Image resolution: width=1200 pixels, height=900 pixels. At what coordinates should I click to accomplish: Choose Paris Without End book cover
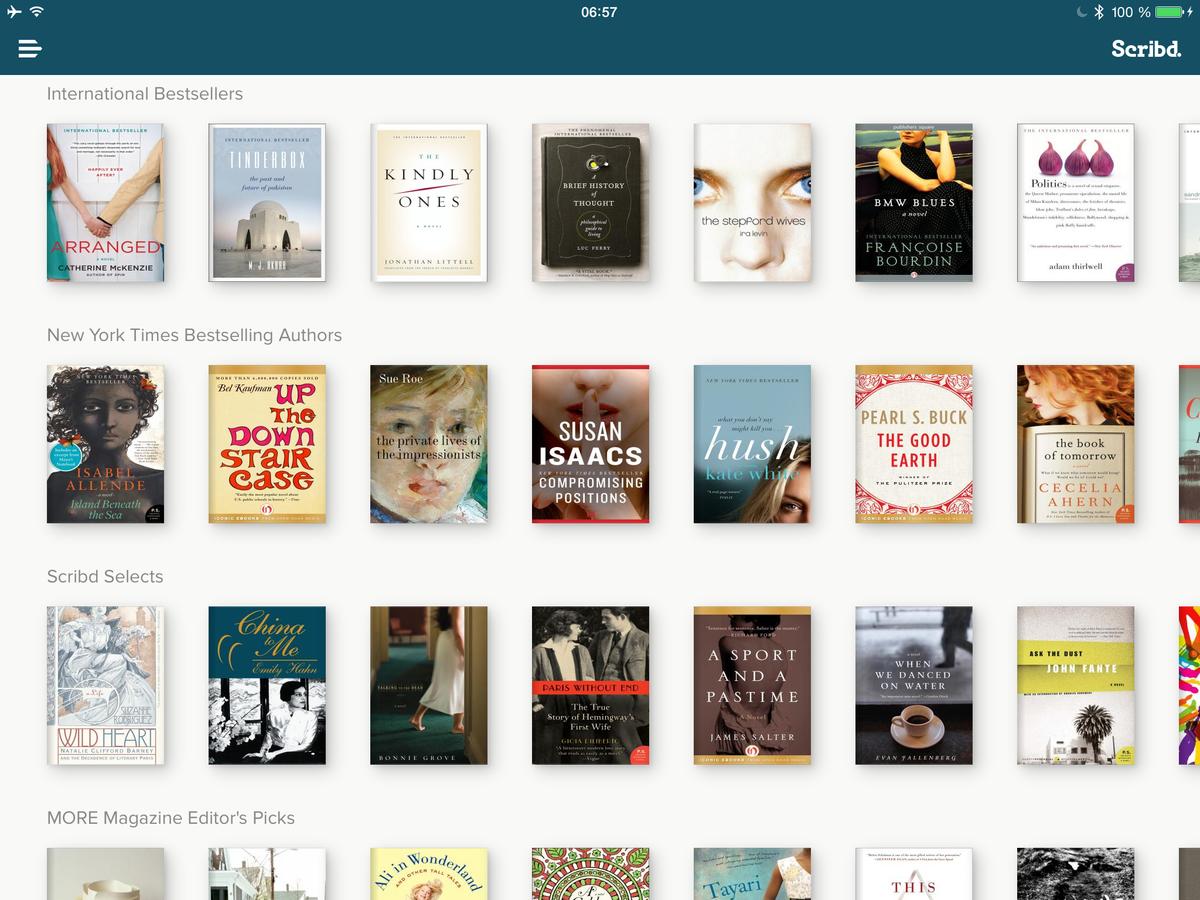[x=591, y=685]
